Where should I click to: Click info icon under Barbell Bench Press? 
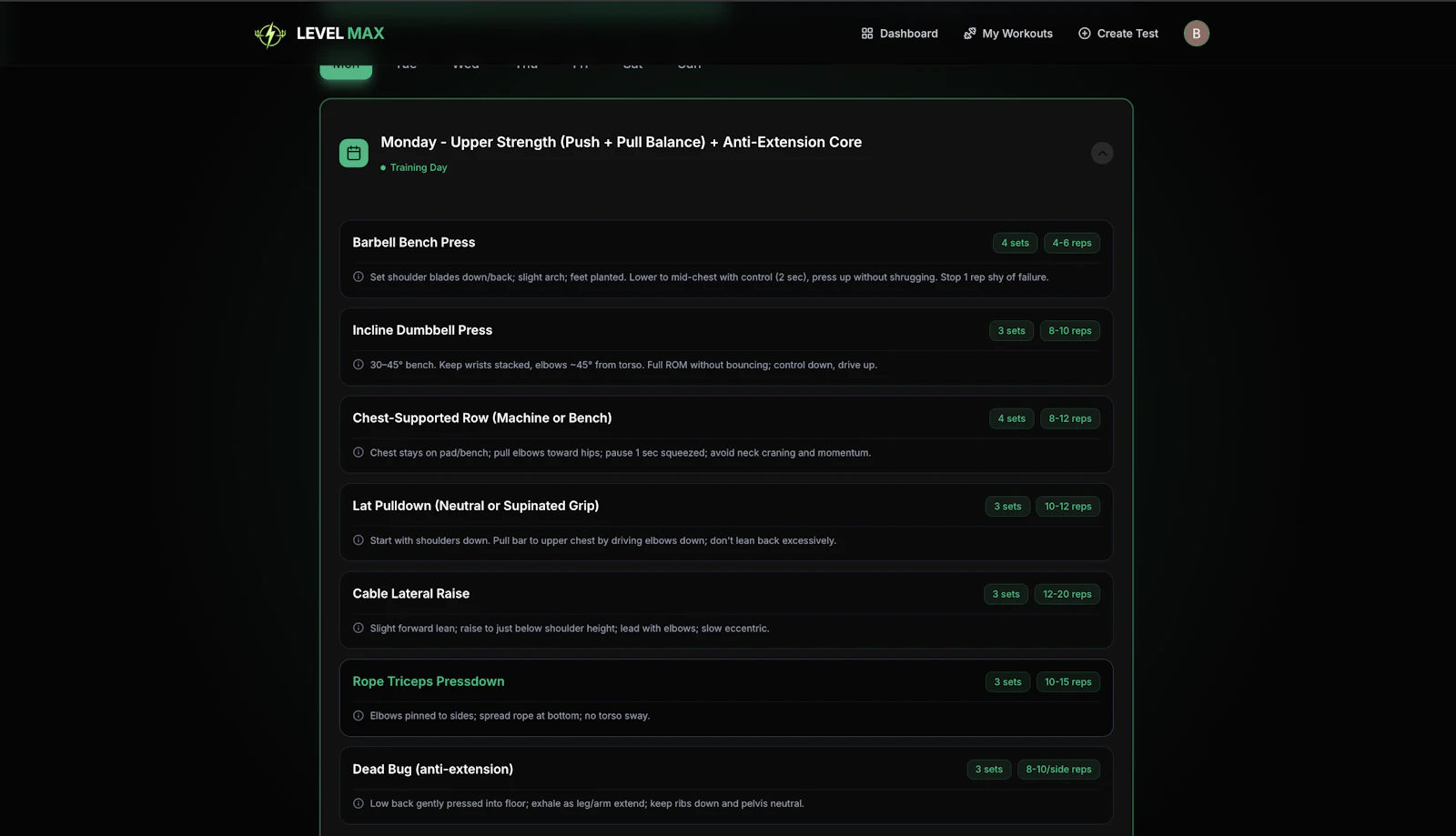tap(359, 277)
